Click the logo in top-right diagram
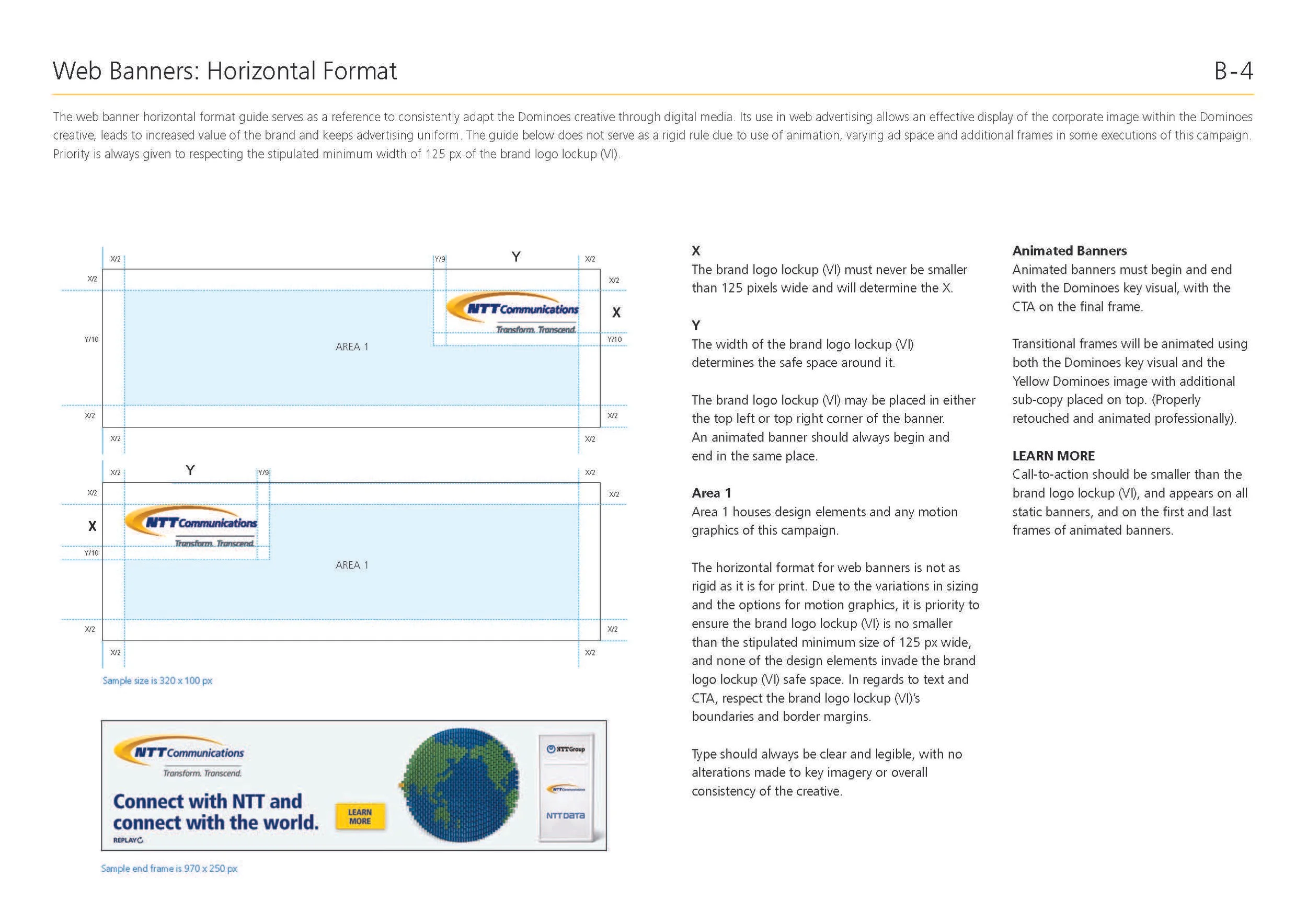 click(512, 313)
